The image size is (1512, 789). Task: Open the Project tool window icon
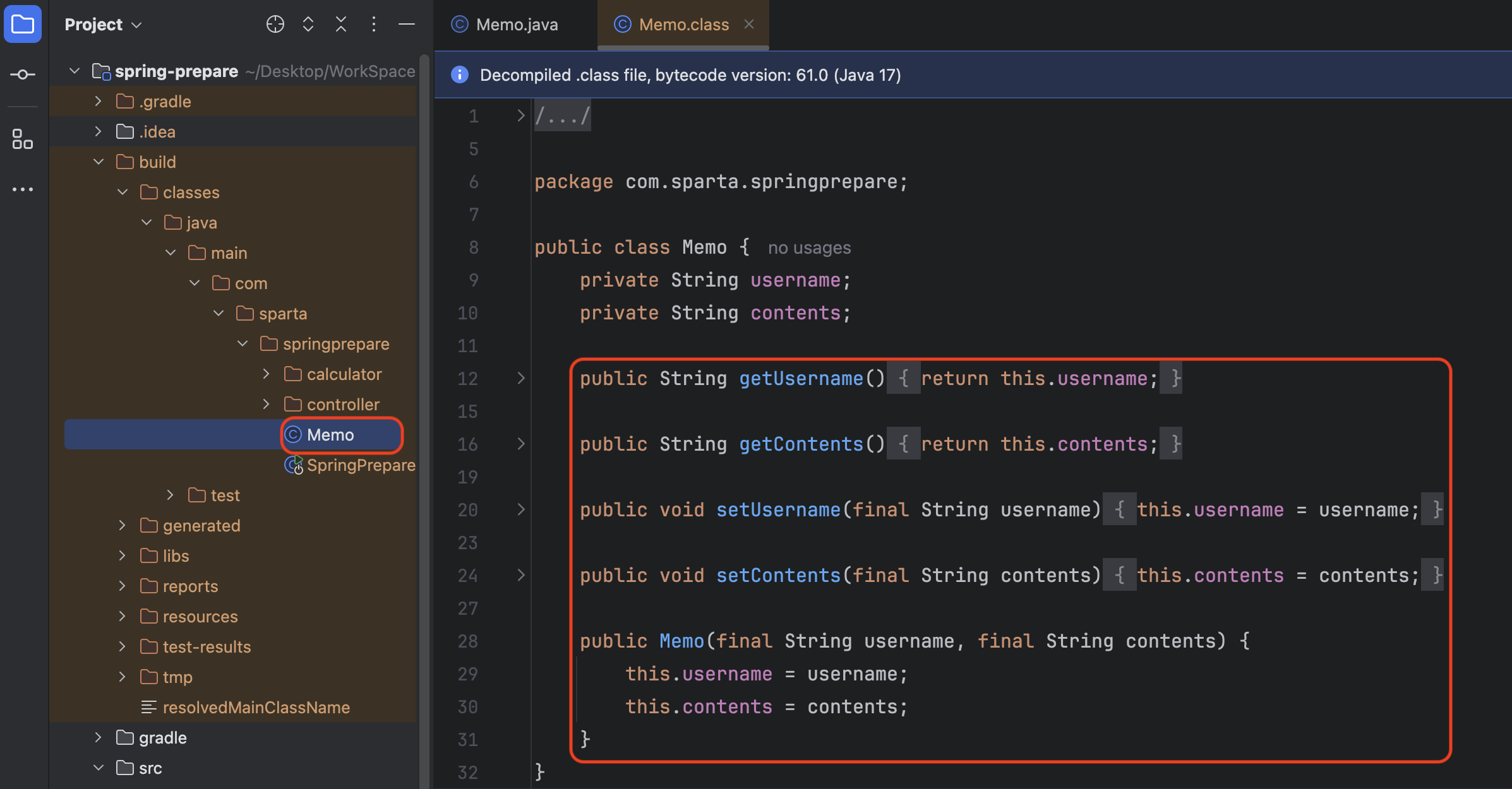click(23, 25)
